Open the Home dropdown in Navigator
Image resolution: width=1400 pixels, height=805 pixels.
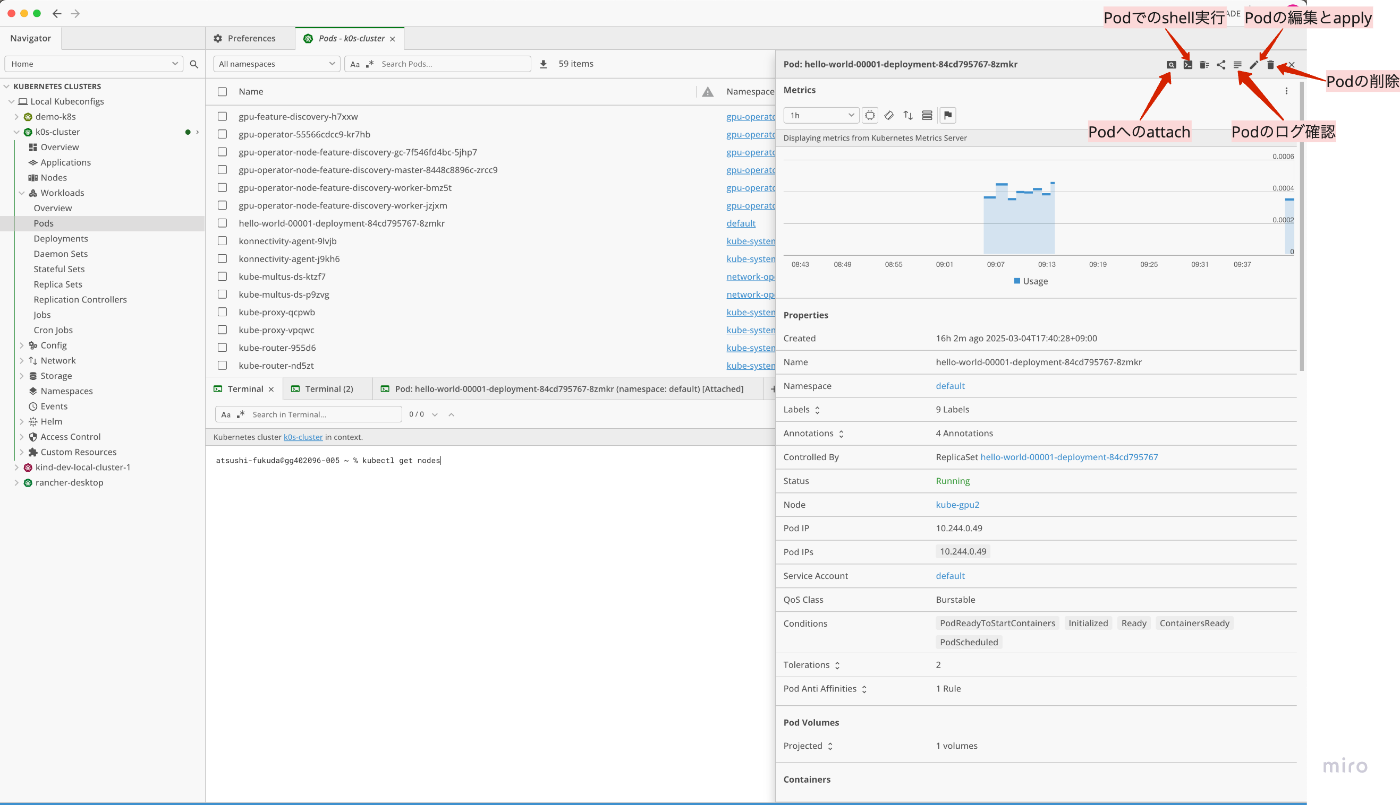tap(94, 64)
